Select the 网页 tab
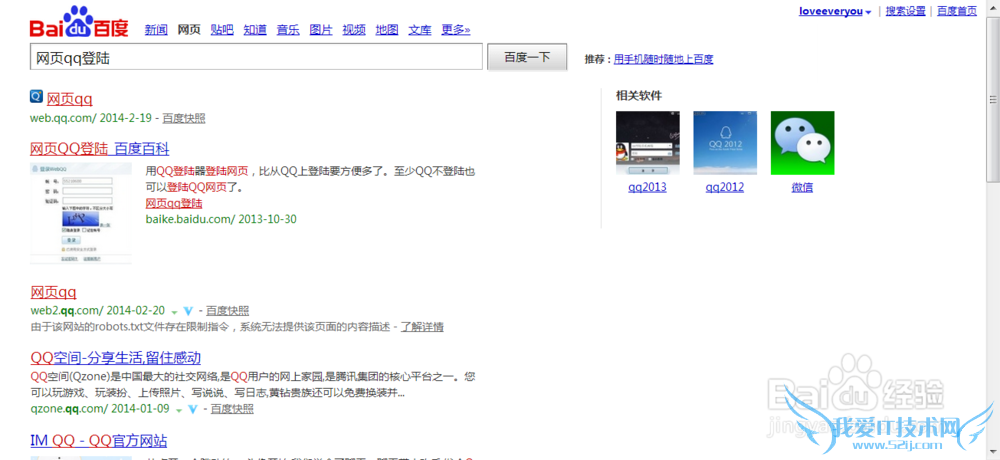 [x=189, y=29]
